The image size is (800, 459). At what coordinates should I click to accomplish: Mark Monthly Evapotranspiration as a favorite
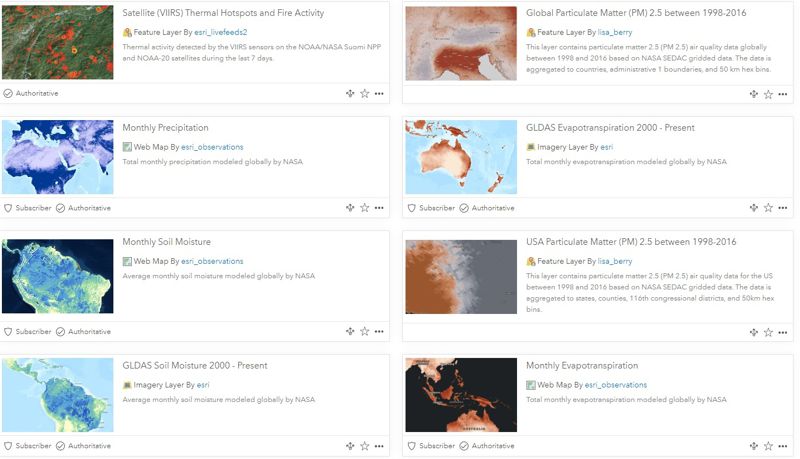(768, 446)
